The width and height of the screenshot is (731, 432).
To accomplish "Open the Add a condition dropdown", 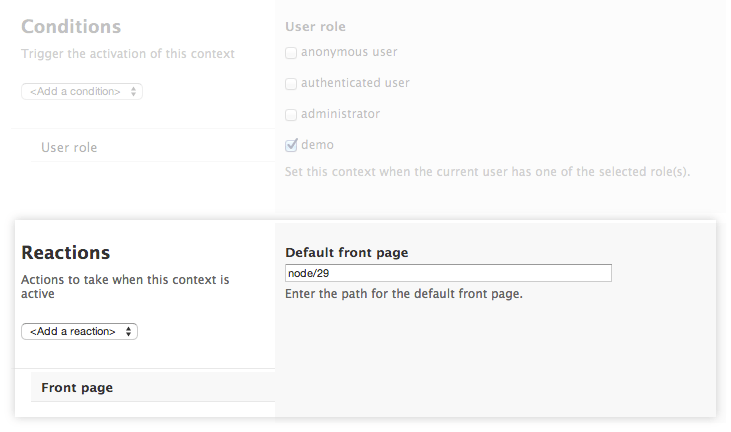I will click(x=81, y=91).
